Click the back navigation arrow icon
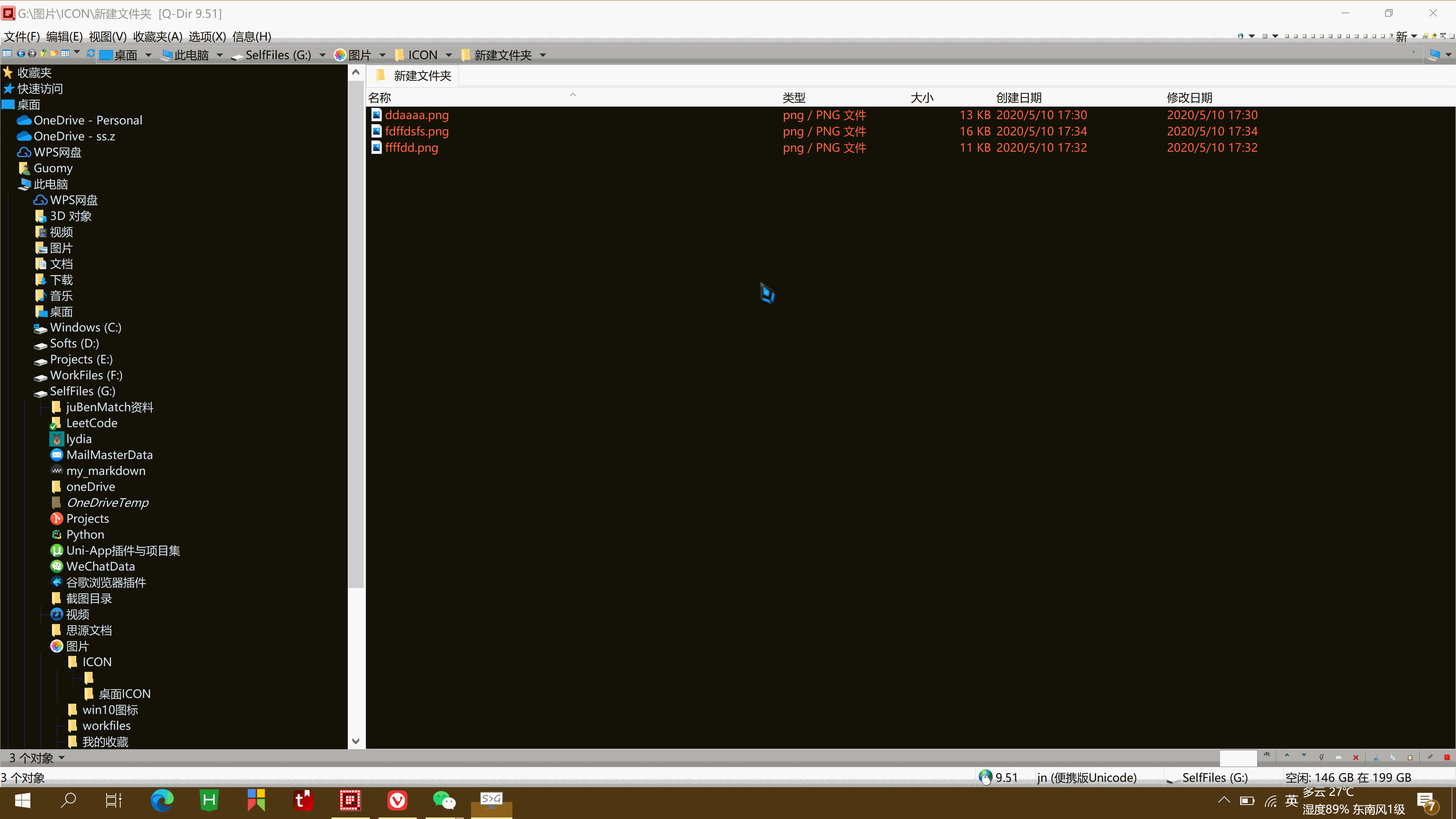 [21, 54]
